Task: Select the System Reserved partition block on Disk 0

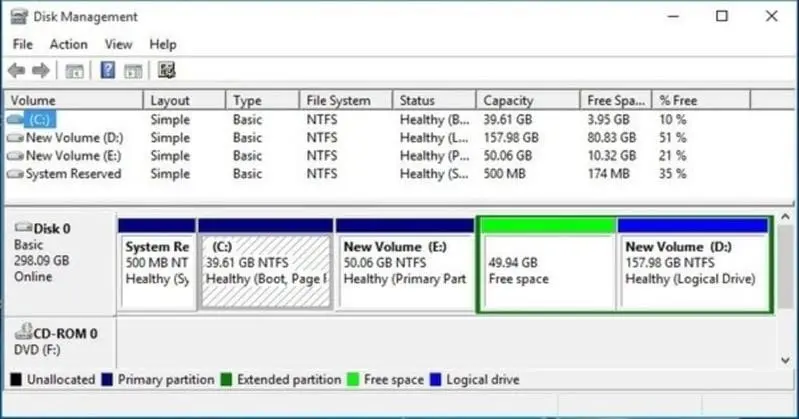Action: [157, 264]
